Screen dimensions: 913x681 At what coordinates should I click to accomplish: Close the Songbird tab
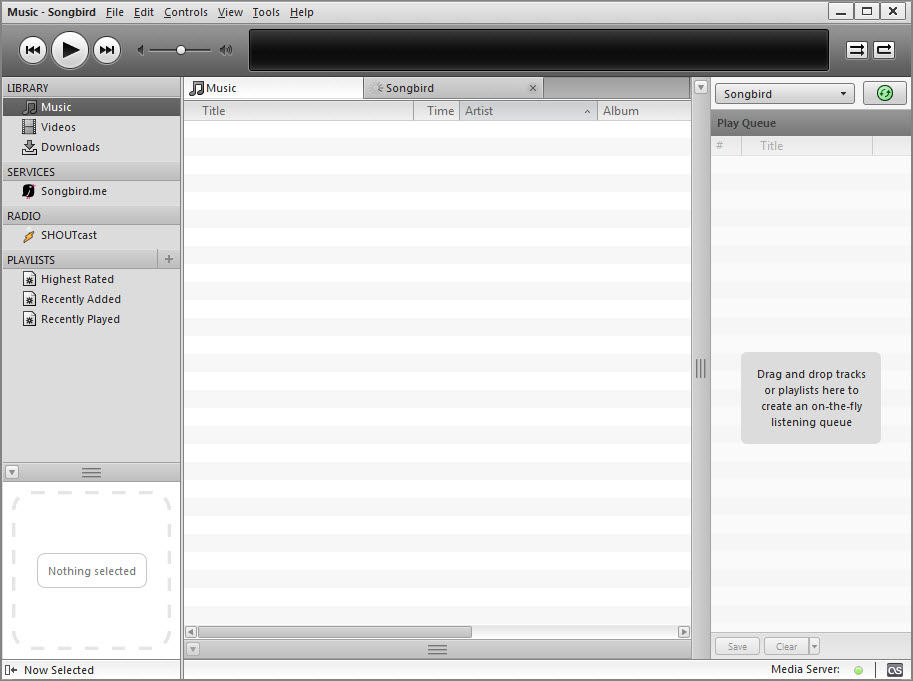pyautogui.click(x=532, y=88)
